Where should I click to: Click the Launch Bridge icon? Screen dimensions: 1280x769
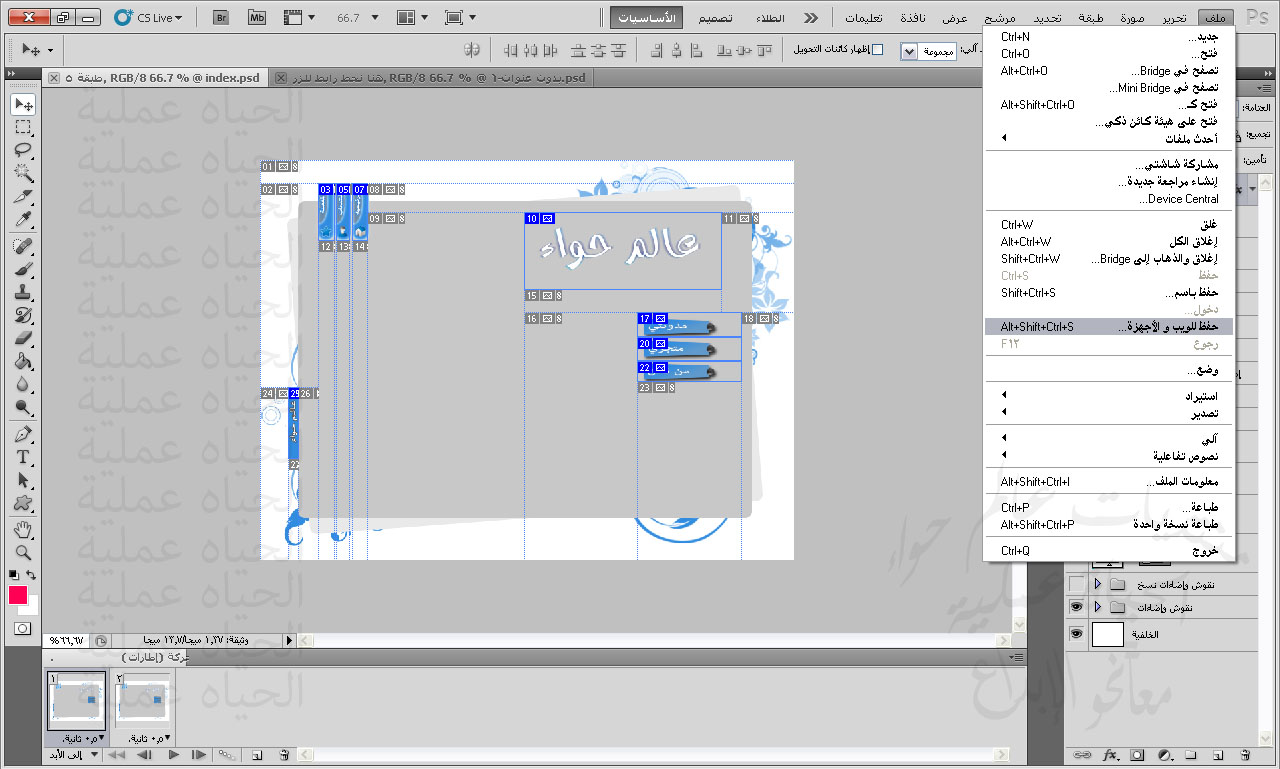click(220, 17)
